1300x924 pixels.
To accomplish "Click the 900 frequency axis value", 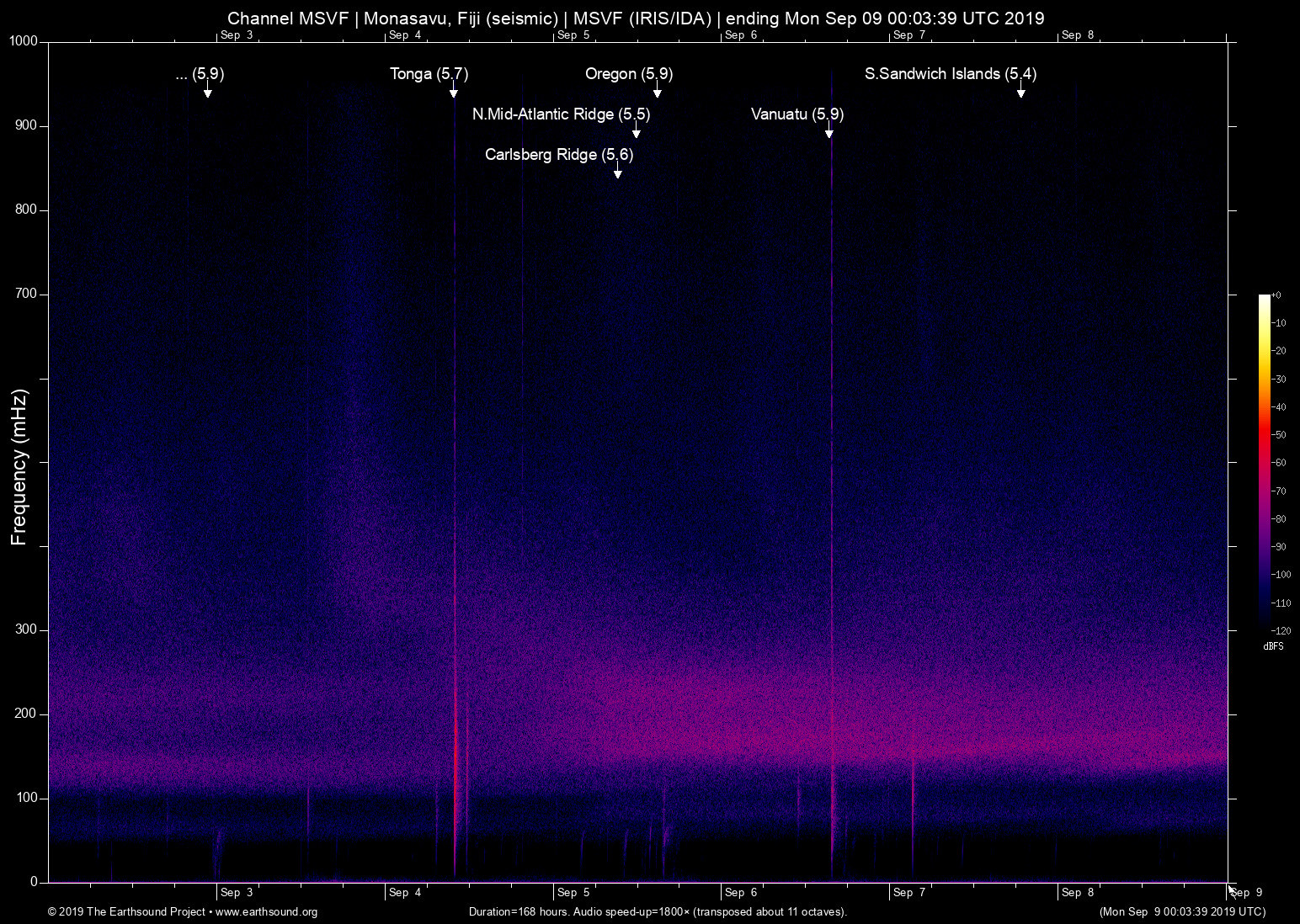I will pyautogui.click(x=27, y=126).
